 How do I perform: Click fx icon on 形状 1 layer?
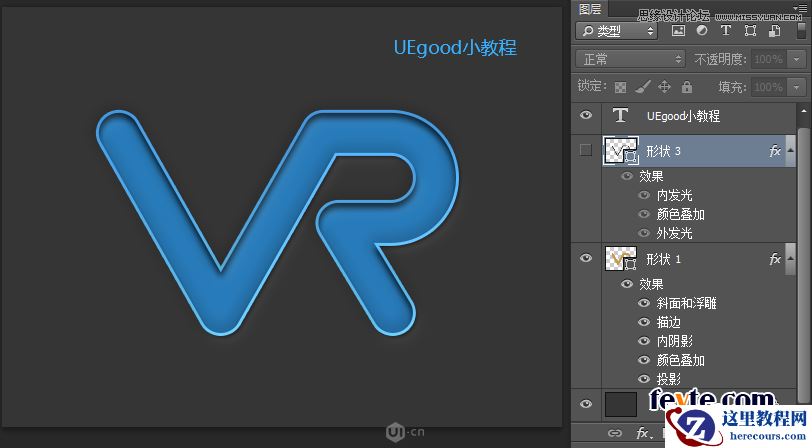click(x=775, y=258)
